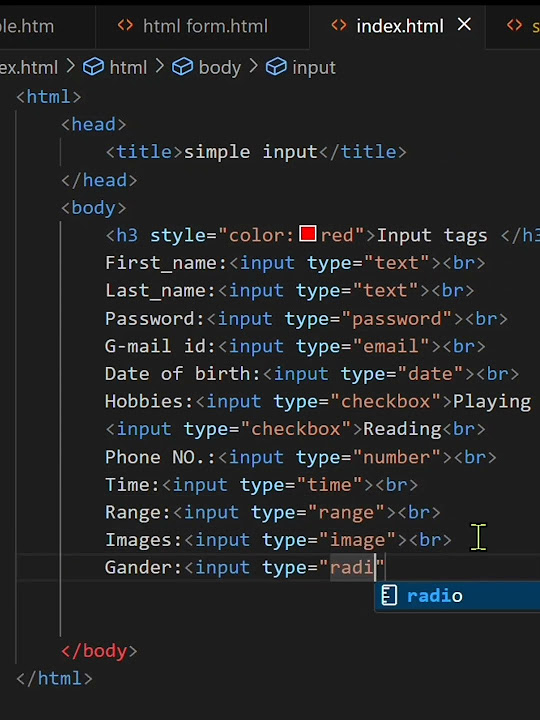The width and height of the screenshot is (540, 720).
Task: Click the opening <body> tag
Action: [94, 208]
